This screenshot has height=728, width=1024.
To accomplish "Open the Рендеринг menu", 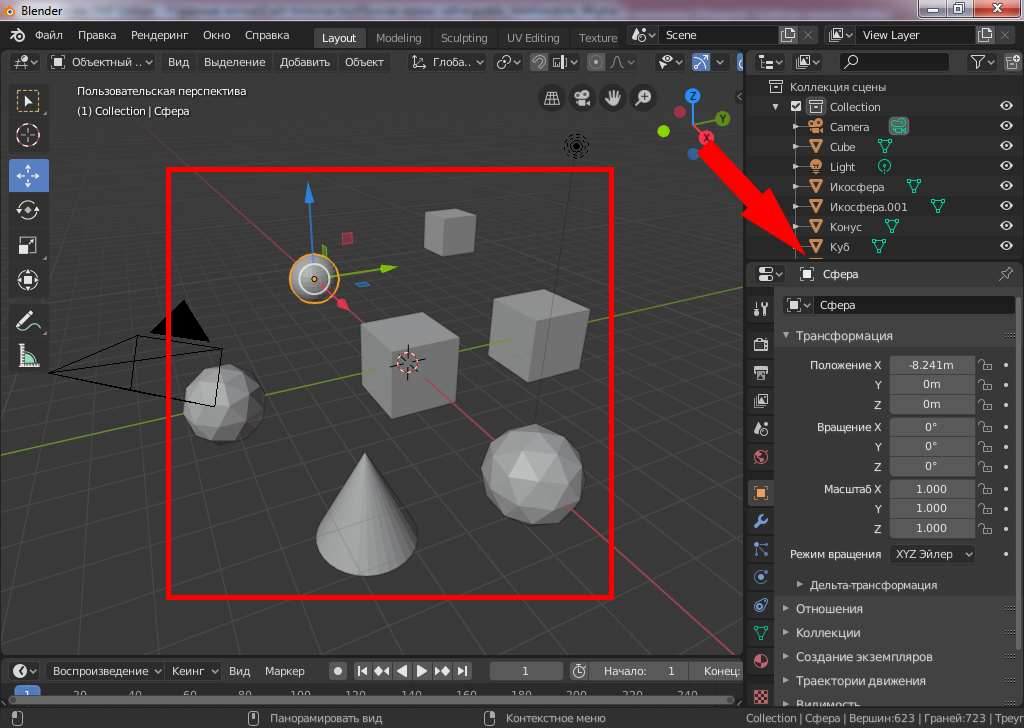I will click(160, 35).
